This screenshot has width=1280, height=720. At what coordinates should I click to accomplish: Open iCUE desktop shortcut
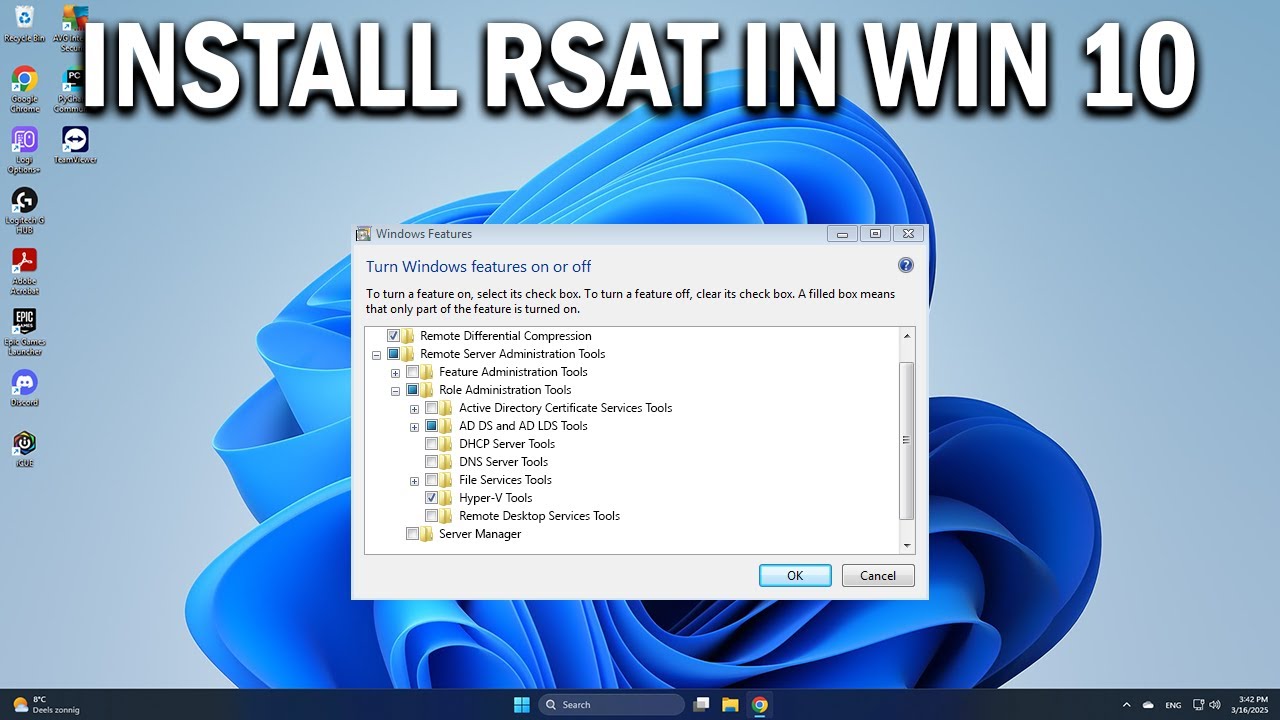coord(24,449)
